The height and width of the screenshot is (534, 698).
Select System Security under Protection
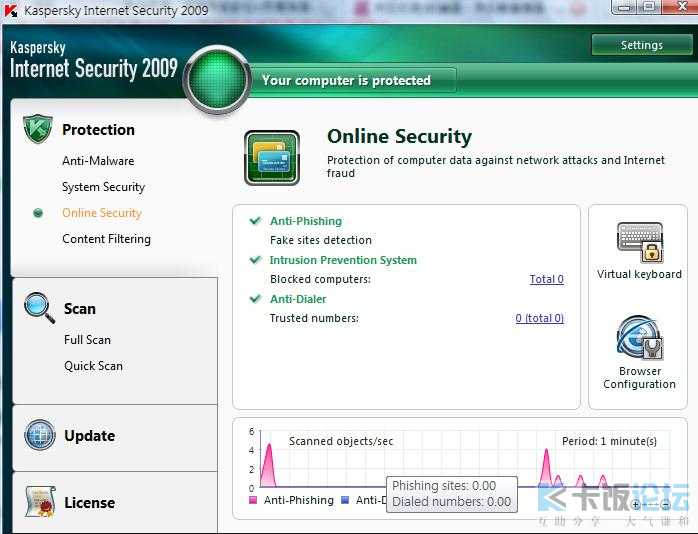(x=103, y=187)
